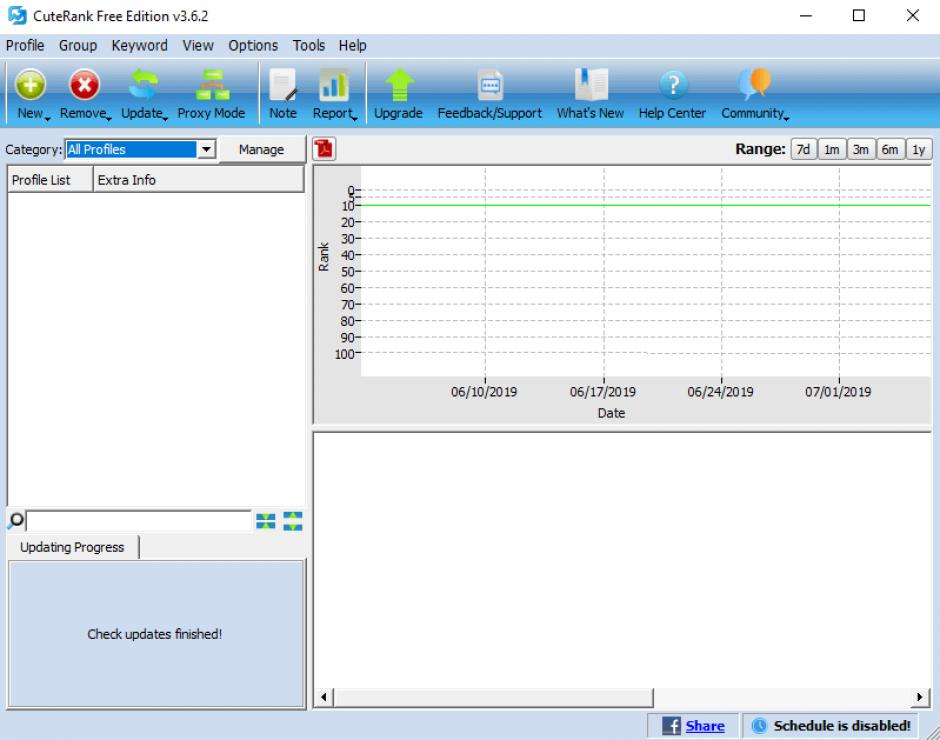Open the Options menu
Image resolution: width=940 pixels, height=740 pixels.
click(253, 46)
